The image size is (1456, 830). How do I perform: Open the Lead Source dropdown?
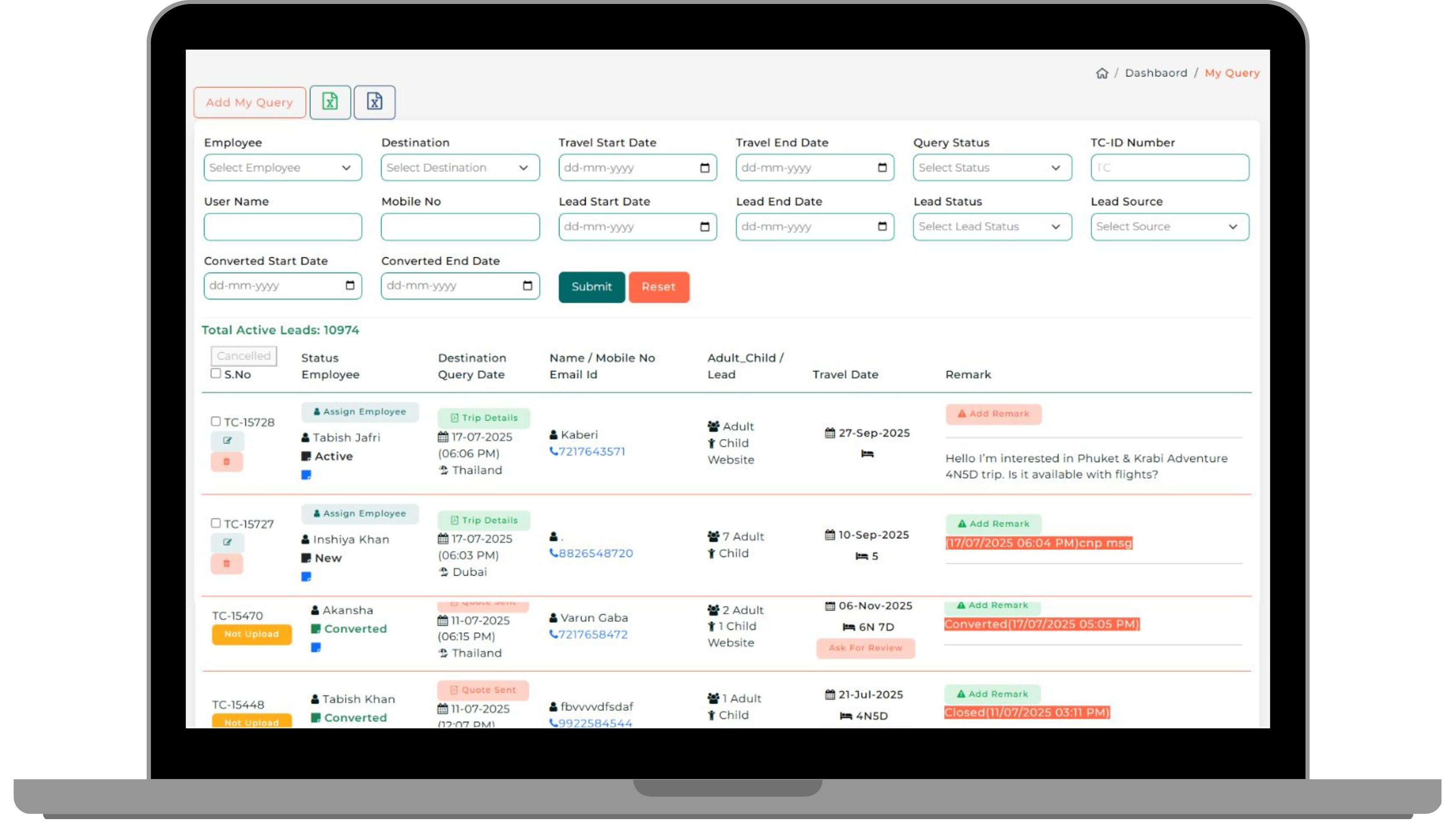point(1169,226)
